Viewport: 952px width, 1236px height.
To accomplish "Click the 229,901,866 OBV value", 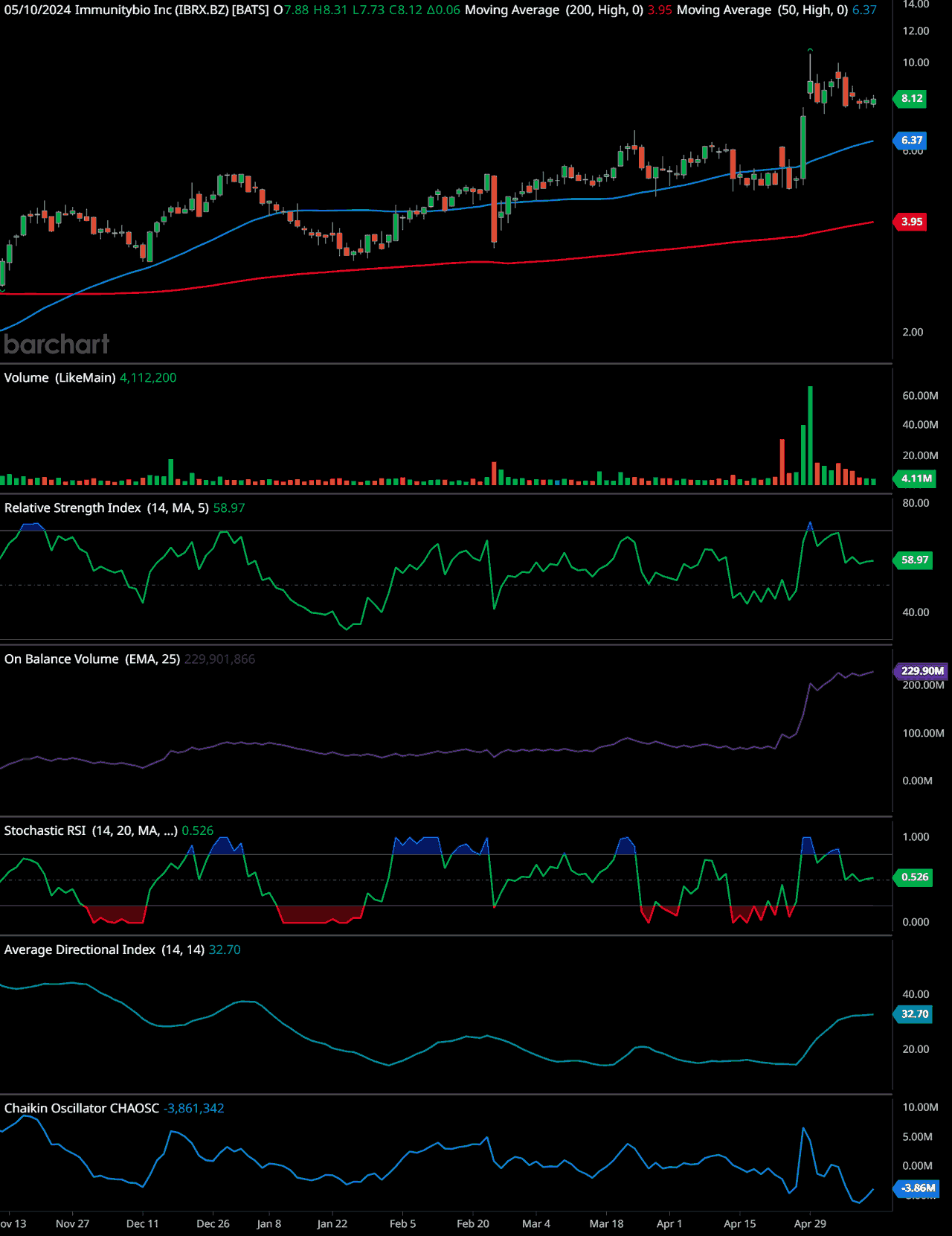I will click(x=219, y=659).
